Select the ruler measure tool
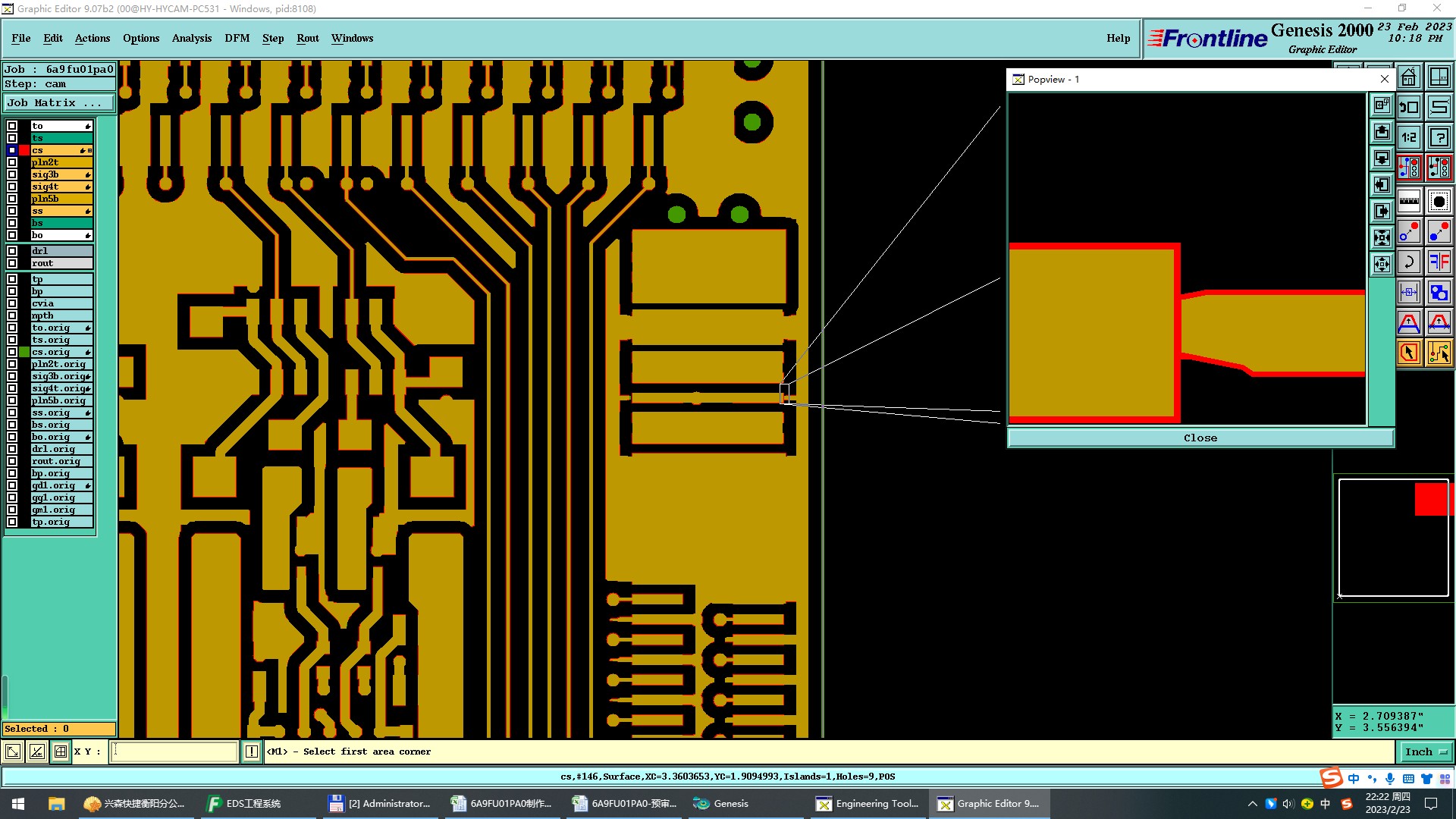 tap(1409, 201)
